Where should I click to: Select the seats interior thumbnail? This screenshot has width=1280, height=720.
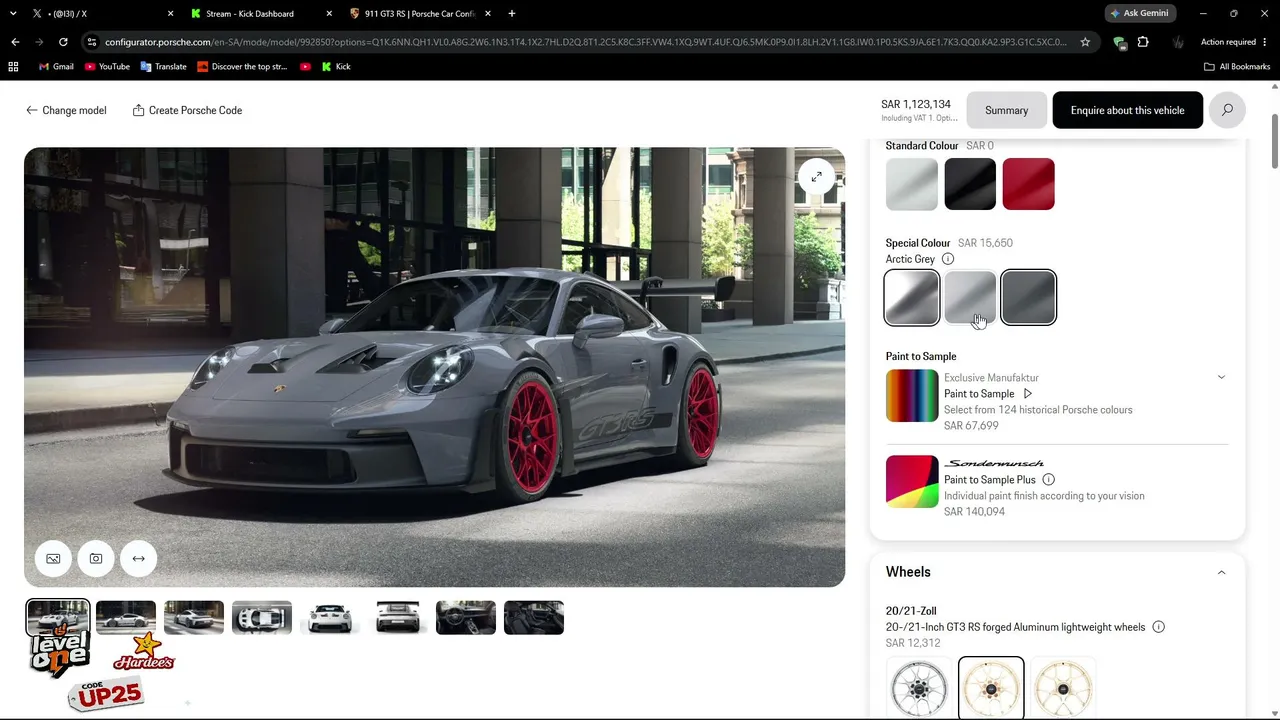tap(534, 618)
